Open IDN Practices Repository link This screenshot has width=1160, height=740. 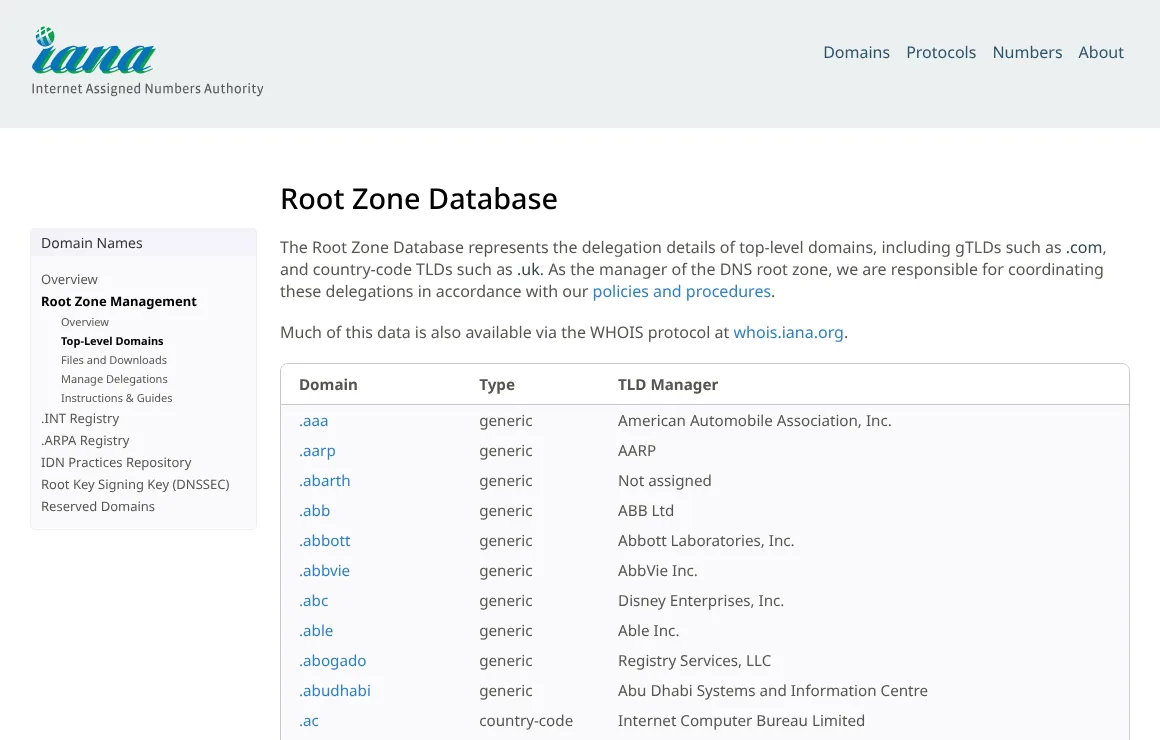point(116,463)
